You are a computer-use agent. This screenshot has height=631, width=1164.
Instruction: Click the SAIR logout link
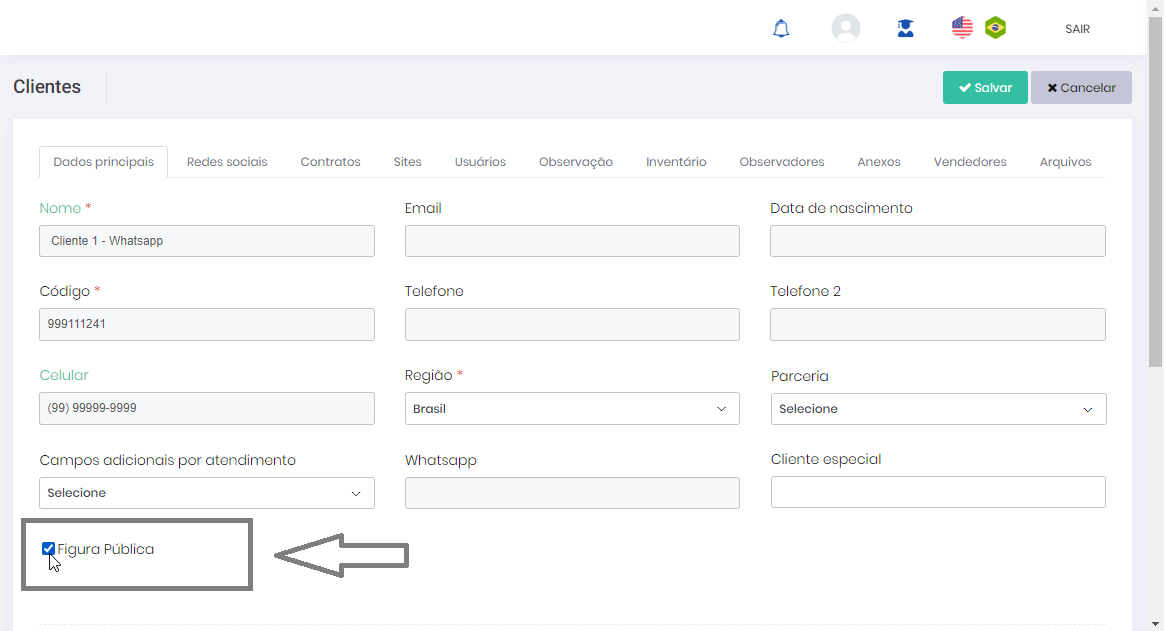[x=1077, y=29]
